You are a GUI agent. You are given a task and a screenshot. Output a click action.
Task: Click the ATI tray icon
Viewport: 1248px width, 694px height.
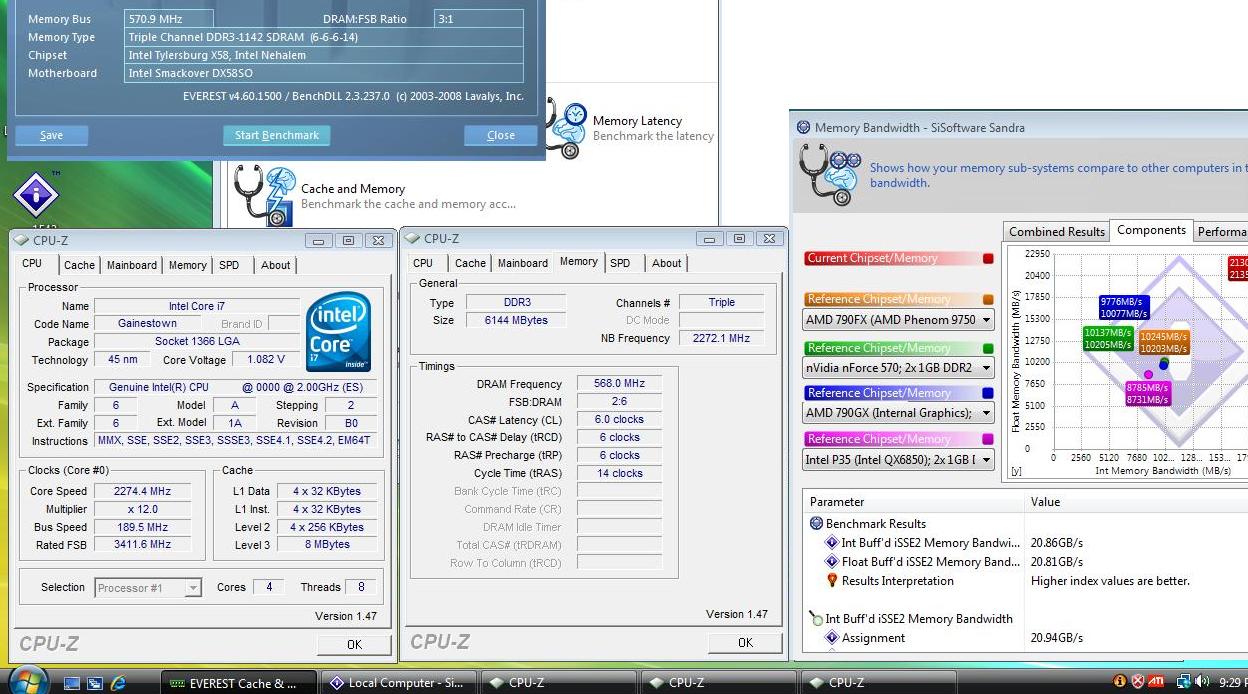(1157, 683)
